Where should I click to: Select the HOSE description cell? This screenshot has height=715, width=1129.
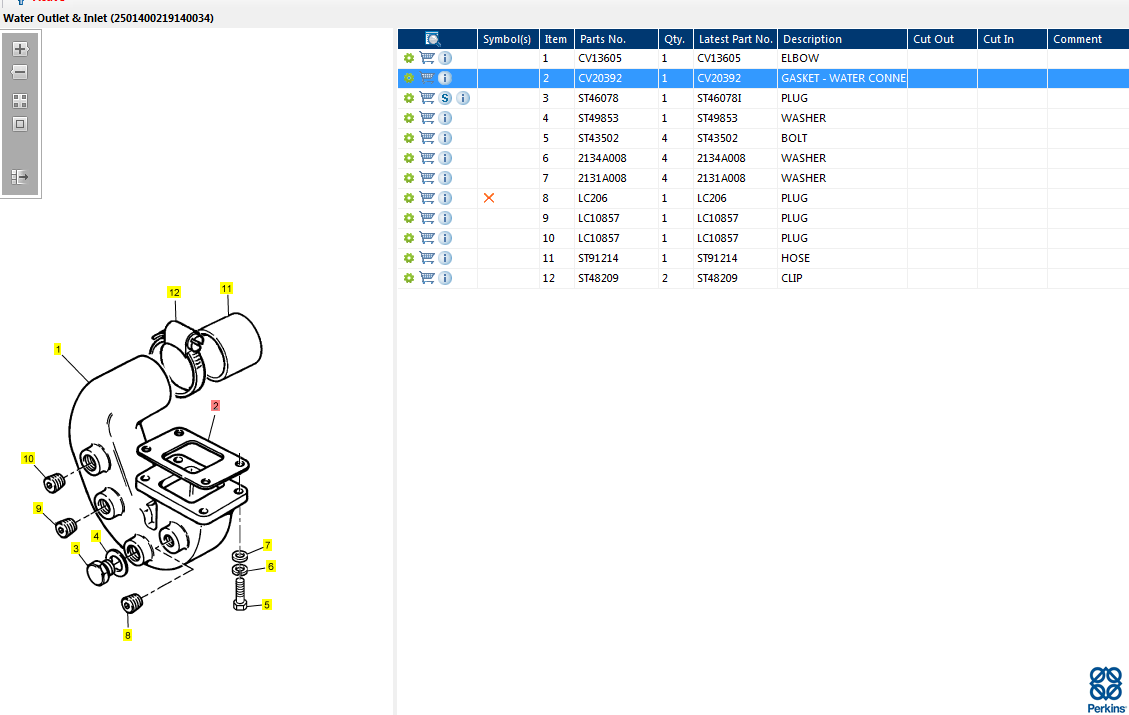click(x=842, y=258)
